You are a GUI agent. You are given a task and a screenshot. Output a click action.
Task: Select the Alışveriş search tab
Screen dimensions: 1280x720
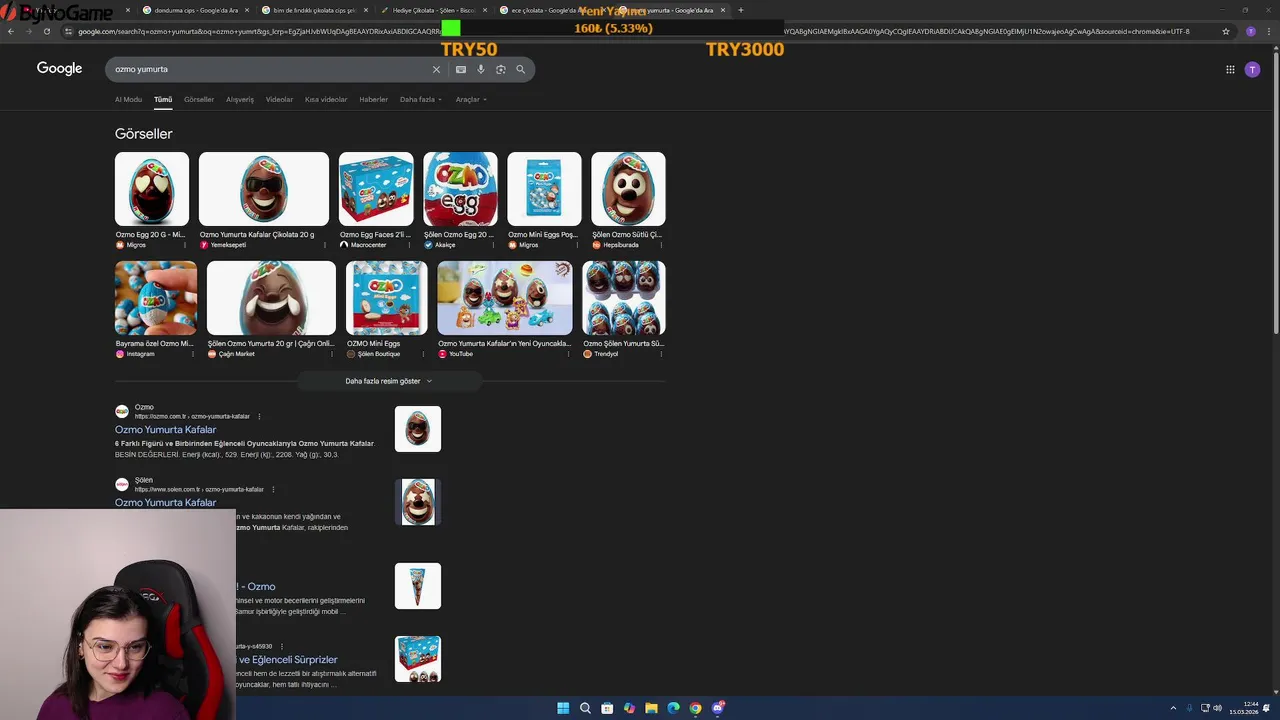pyautogui.click(x=240, y=99)
